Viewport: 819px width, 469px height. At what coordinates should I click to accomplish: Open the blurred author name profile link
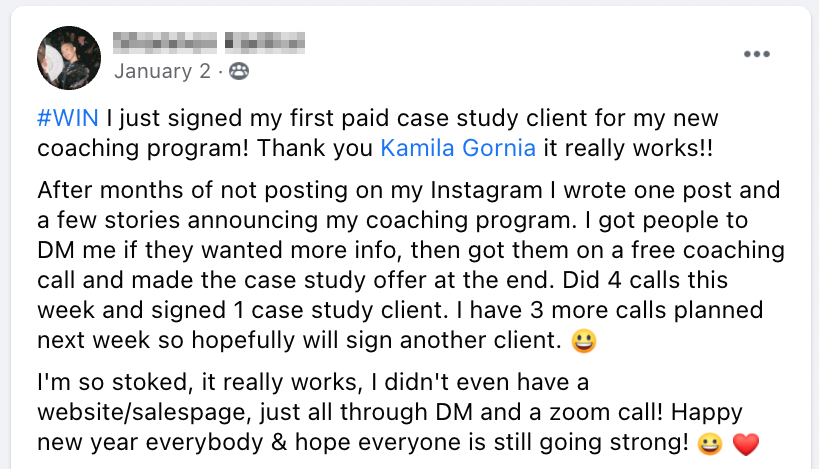pyautogui.click(x=209, y=43)
